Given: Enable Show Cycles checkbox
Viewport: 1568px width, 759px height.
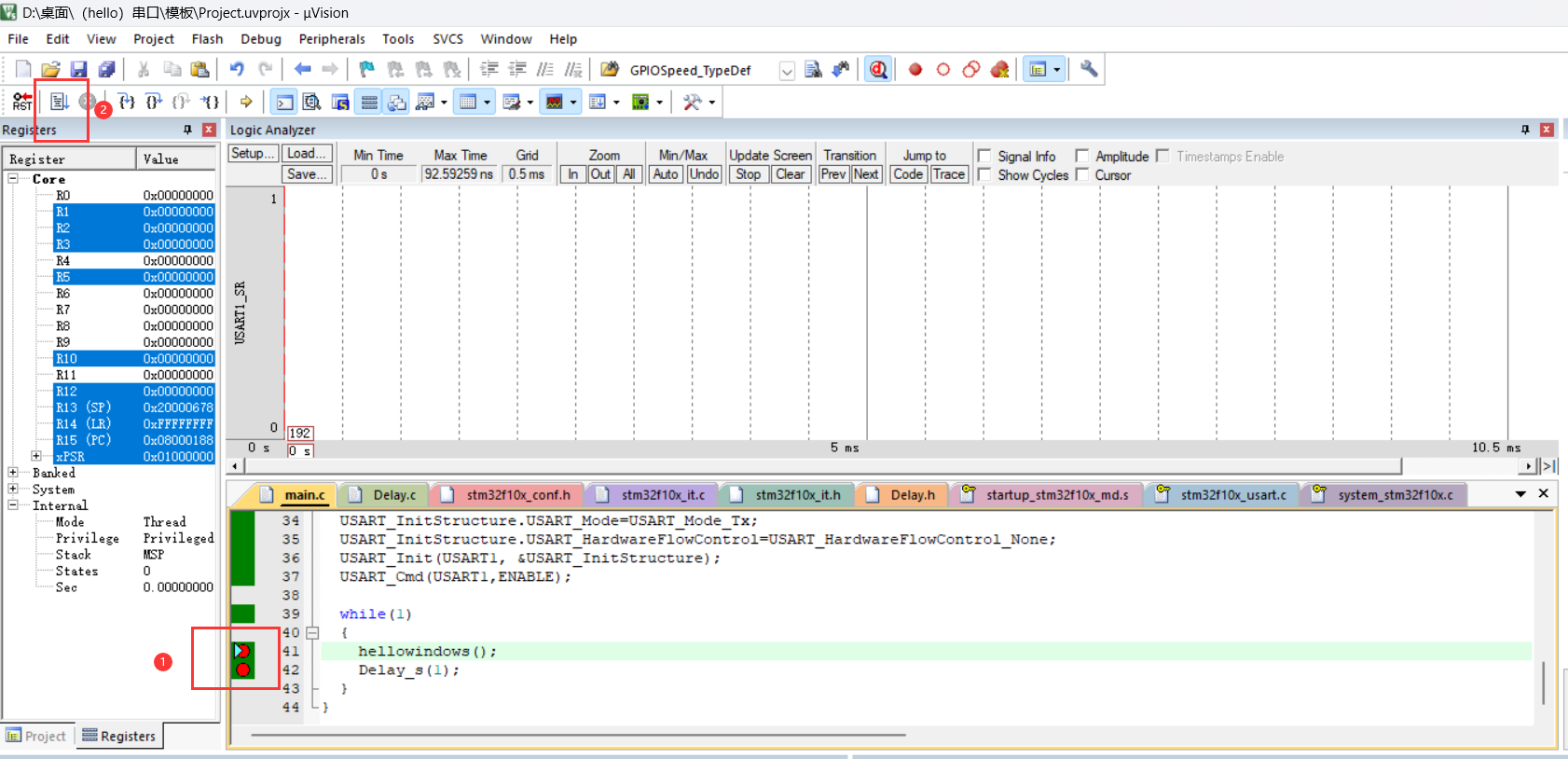Looking at the screenshot, I should click(x=983, y=174).
